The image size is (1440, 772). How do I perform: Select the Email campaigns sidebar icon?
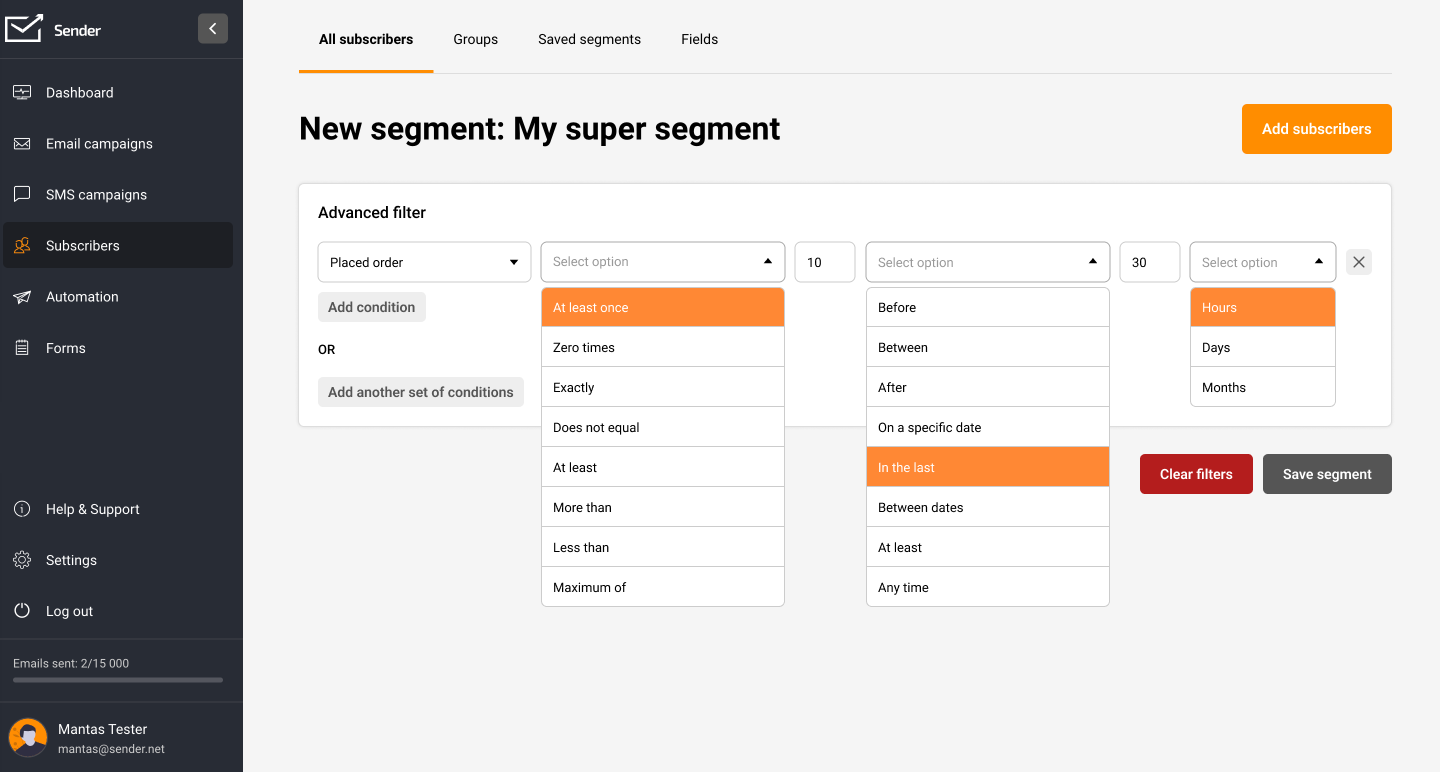[x=22, y=143]
